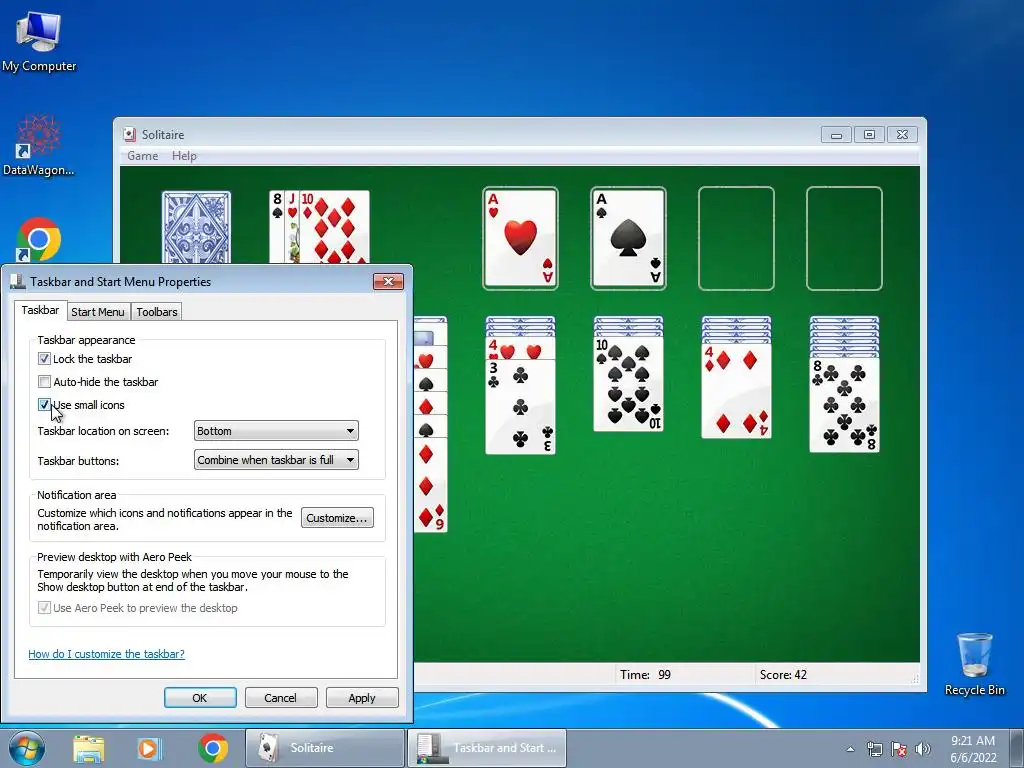
Task: Select the 8 of clubs card
Action: [x=844, y=405]
